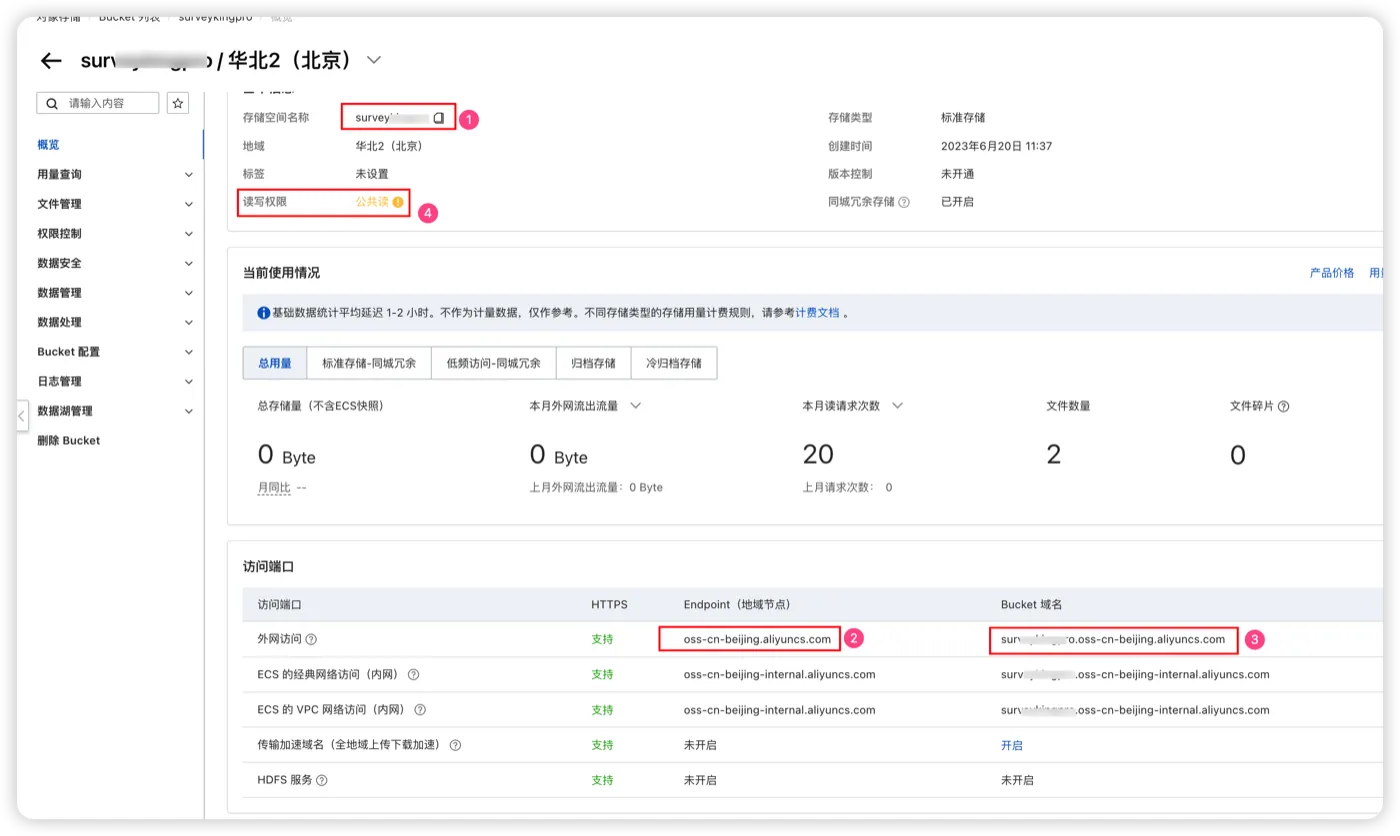Click 开启 link for transfer acceleration
This screenshot has width=1400, height=836.
pos(1012,745)
